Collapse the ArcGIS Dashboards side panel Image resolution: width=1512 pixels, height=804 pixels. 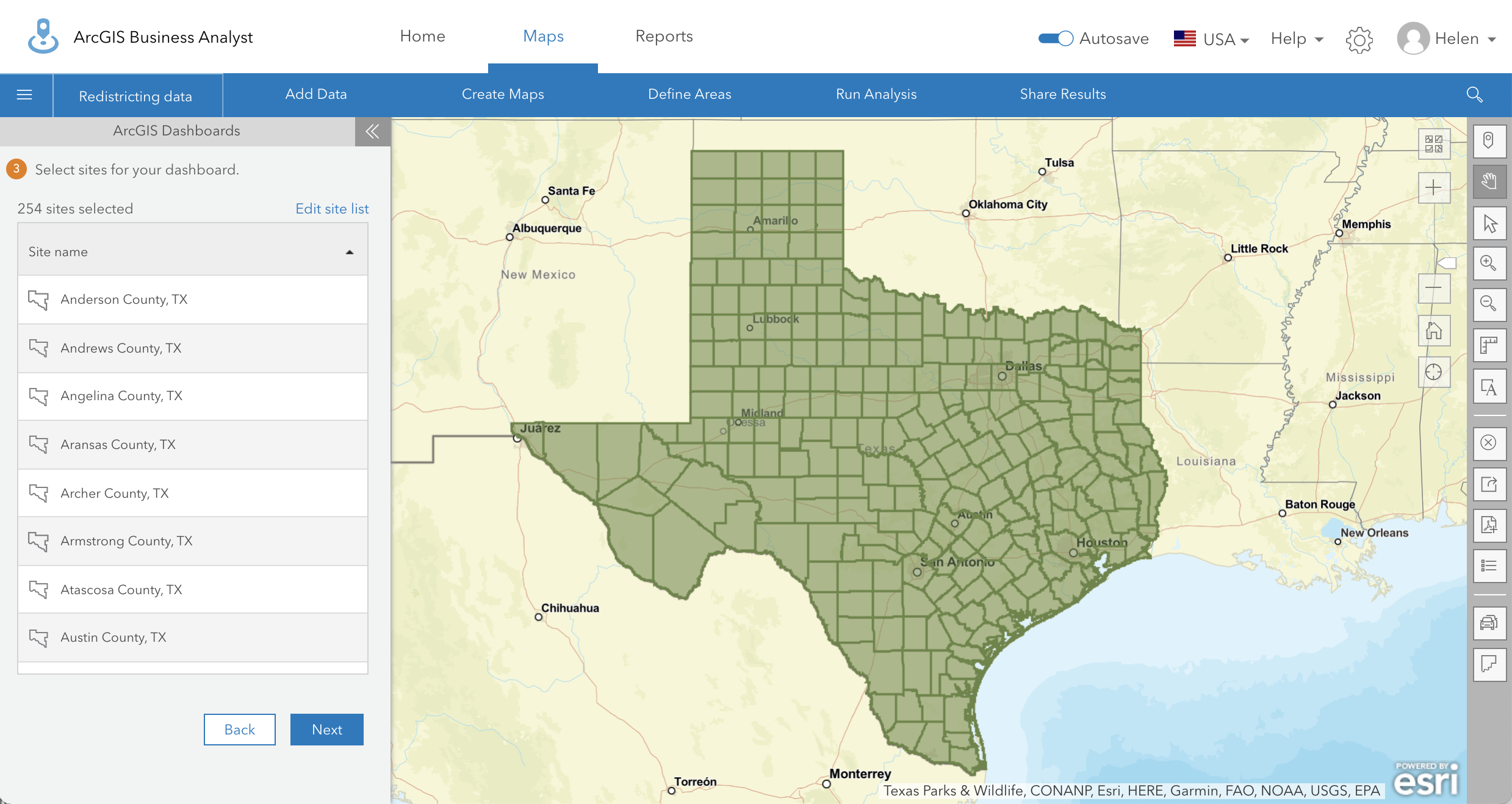372,131
